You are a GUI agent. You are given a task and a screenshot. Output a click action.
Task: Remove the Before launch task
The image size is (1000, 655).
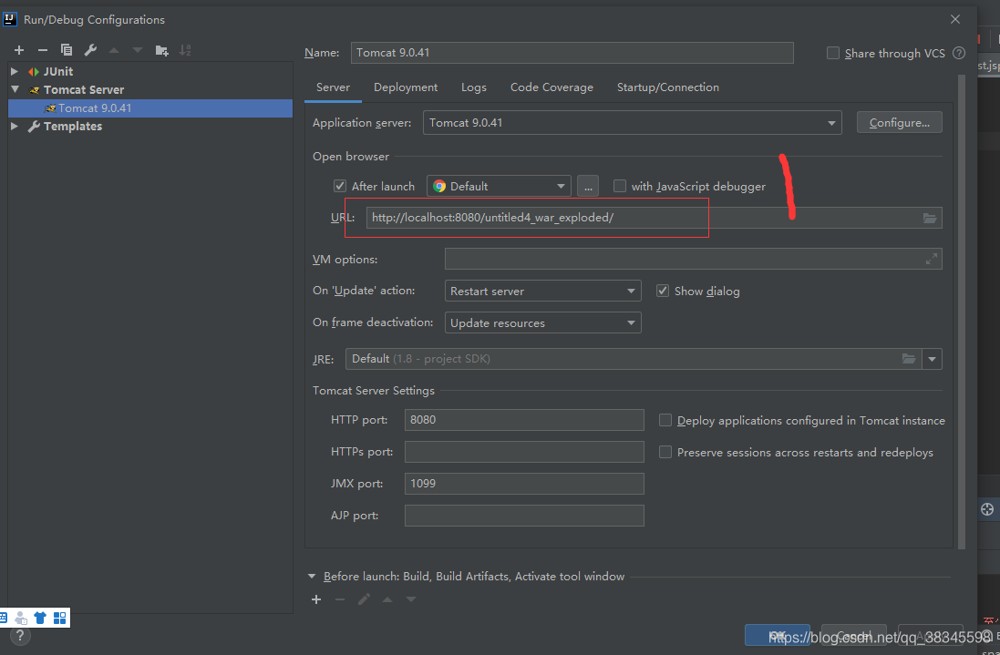(340, 599)
